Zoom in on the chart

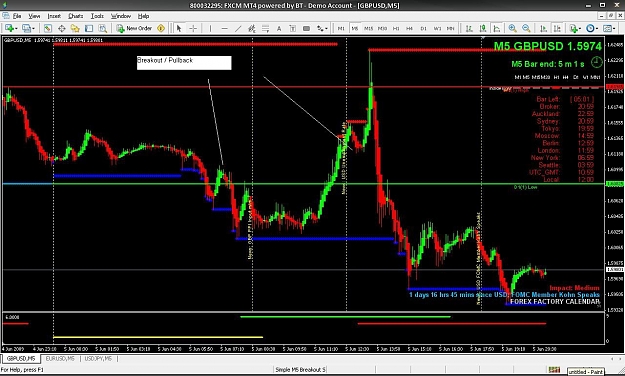513,28
